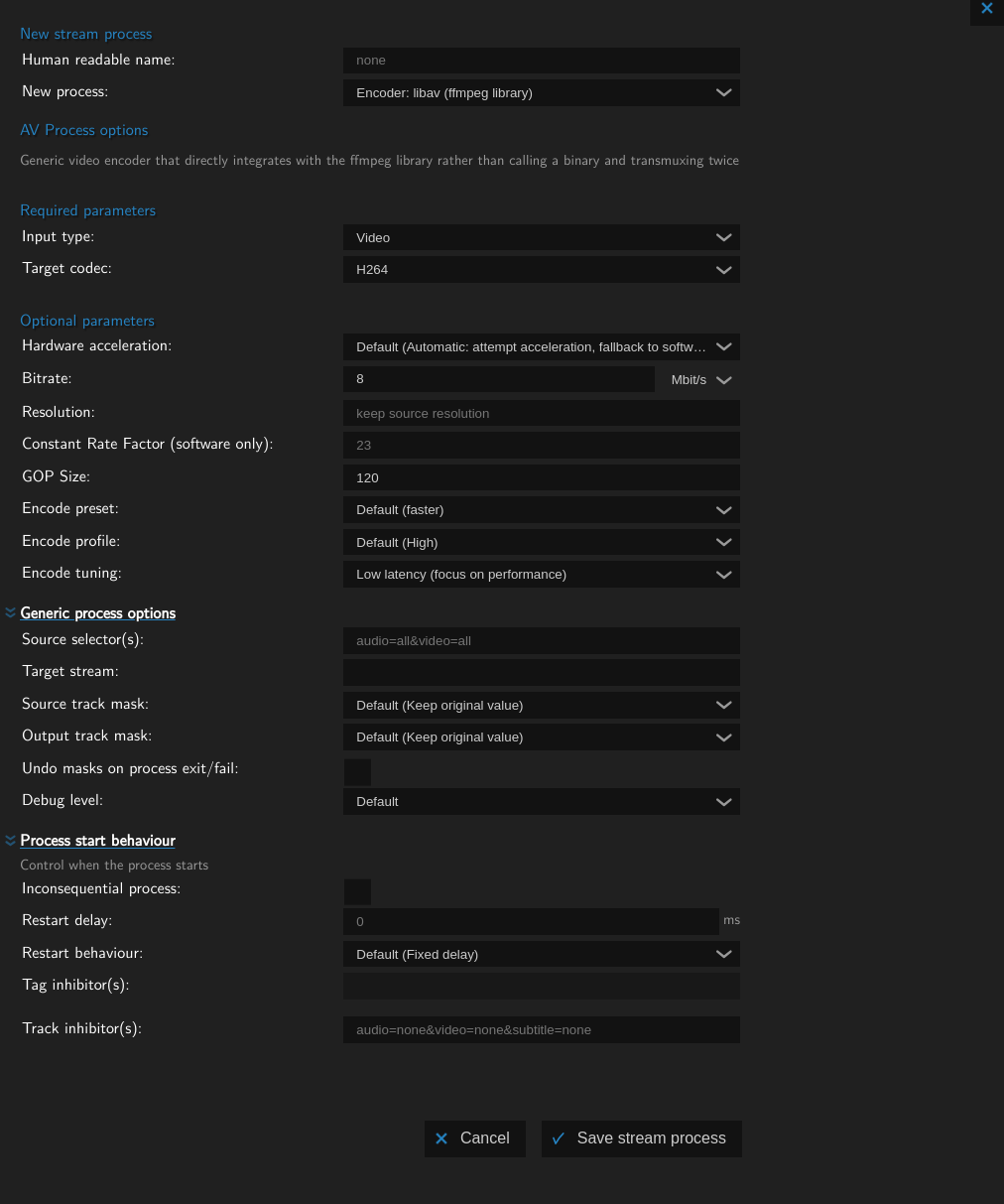Open the Target codec H264 dropdown
The width and height of the screenshot is (1004, 1204).
[x=541, y=270]
